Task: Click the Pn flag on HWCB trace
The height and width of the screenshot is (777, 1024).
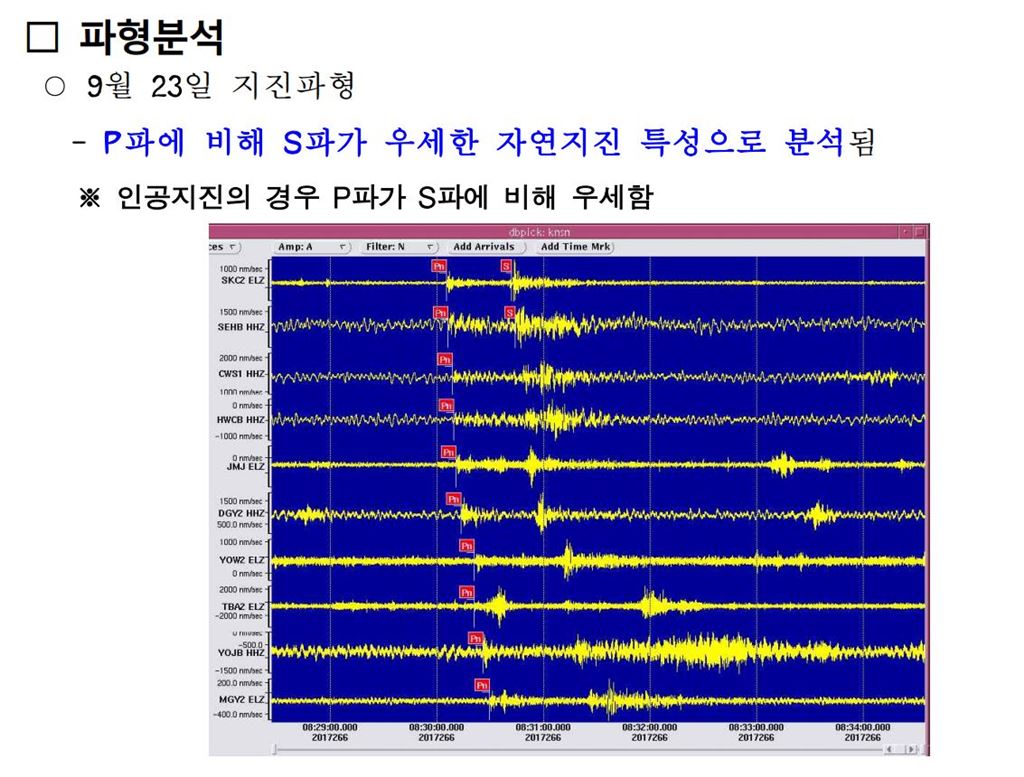Action: pos(446,405)
